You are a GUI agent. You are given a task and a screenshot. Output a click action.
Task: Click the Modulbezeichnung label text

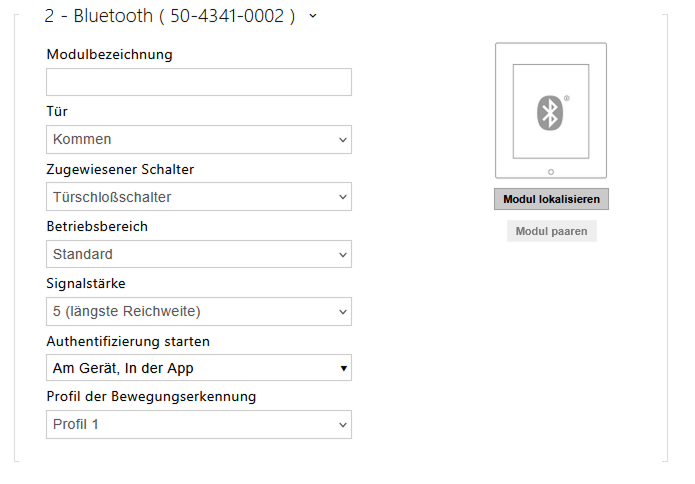coord(109,54)
